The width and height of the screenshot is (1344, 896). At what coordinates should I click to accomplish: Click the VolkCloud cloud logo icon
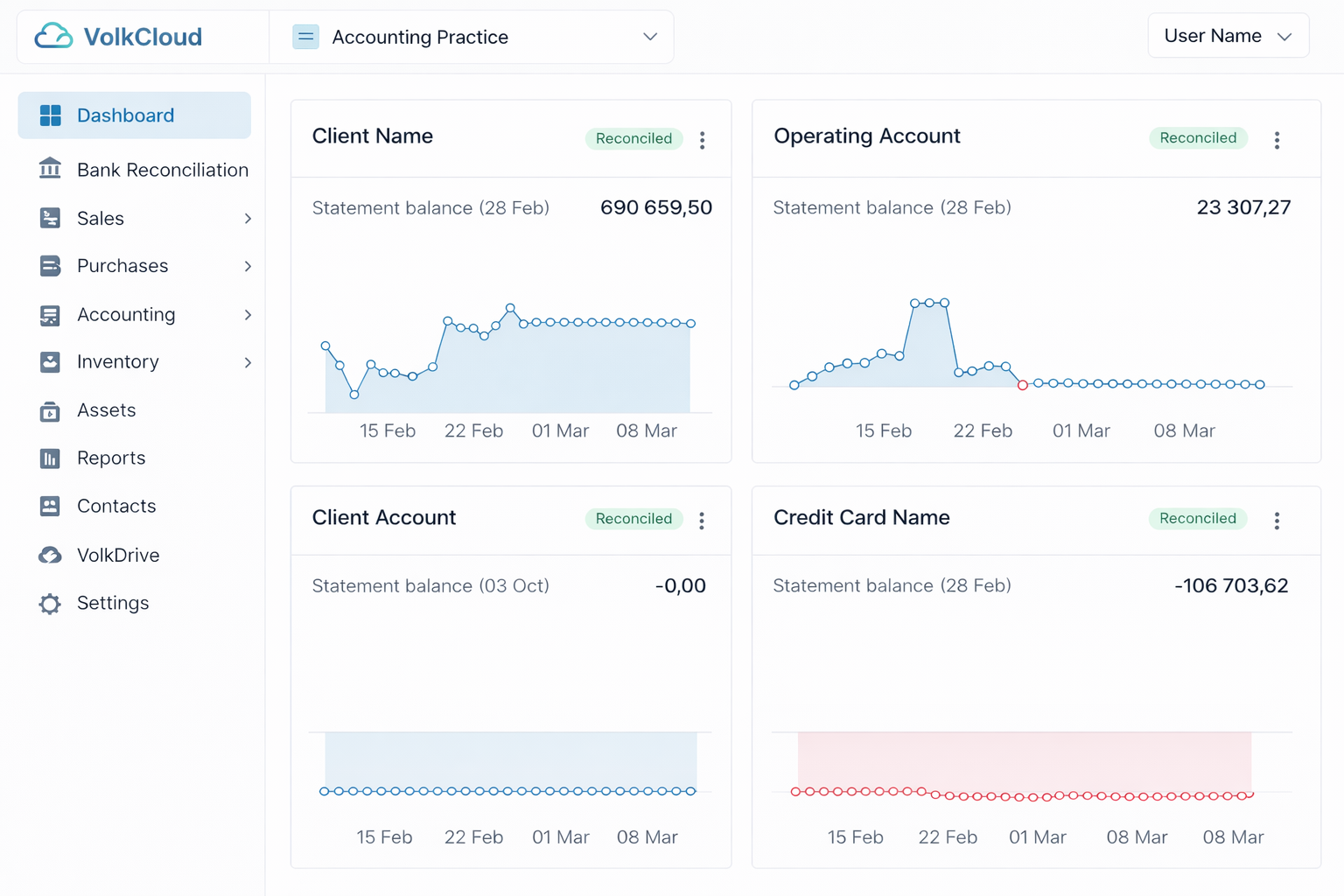(x=53, y=37)
